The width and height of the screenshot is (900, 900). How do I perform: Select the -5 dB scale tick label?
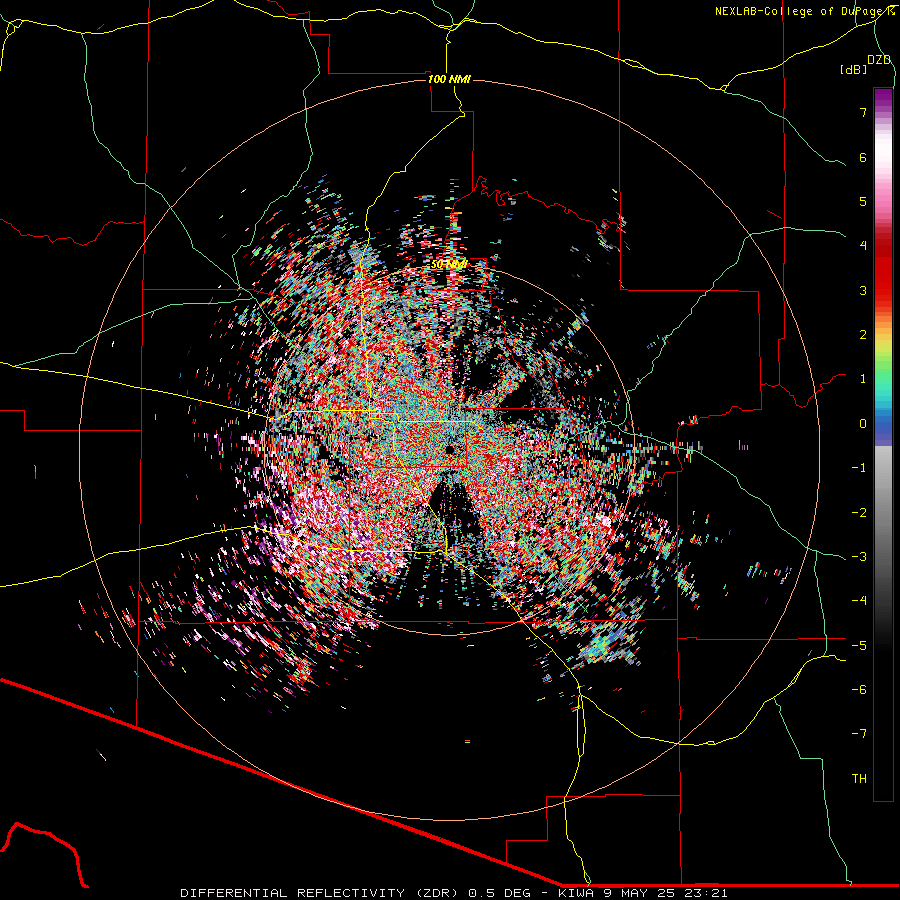point(859,646)
